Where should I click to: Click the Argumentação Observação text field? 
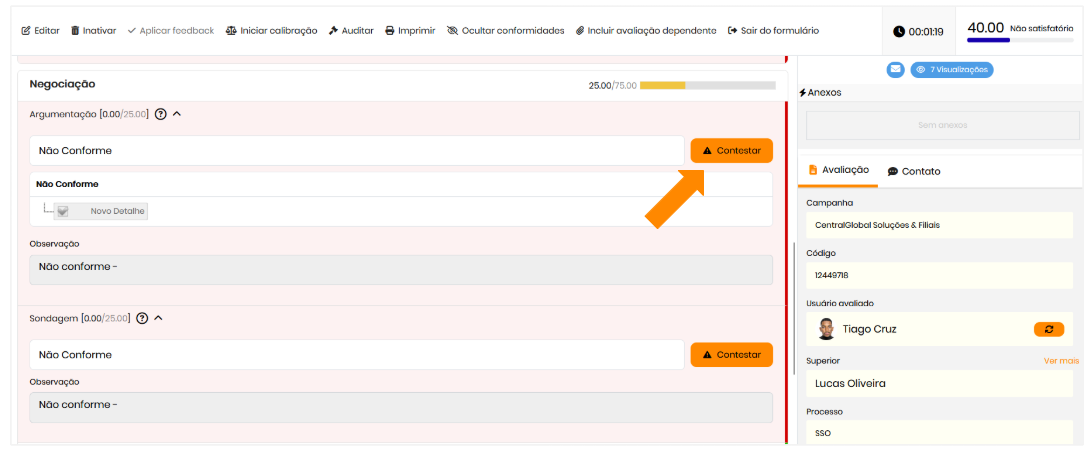[400, 269]
